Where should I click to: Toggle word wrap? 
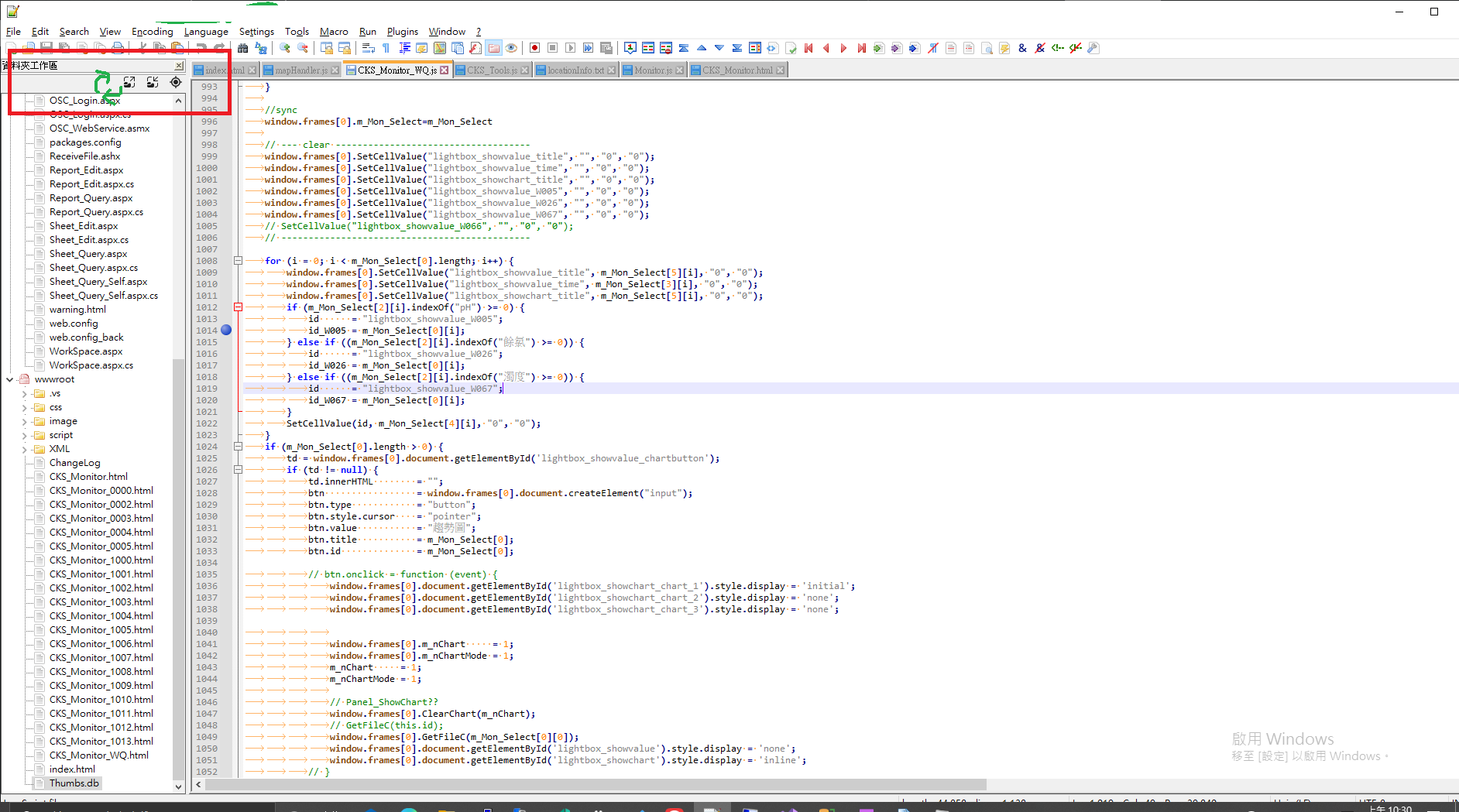pos(367,47)
